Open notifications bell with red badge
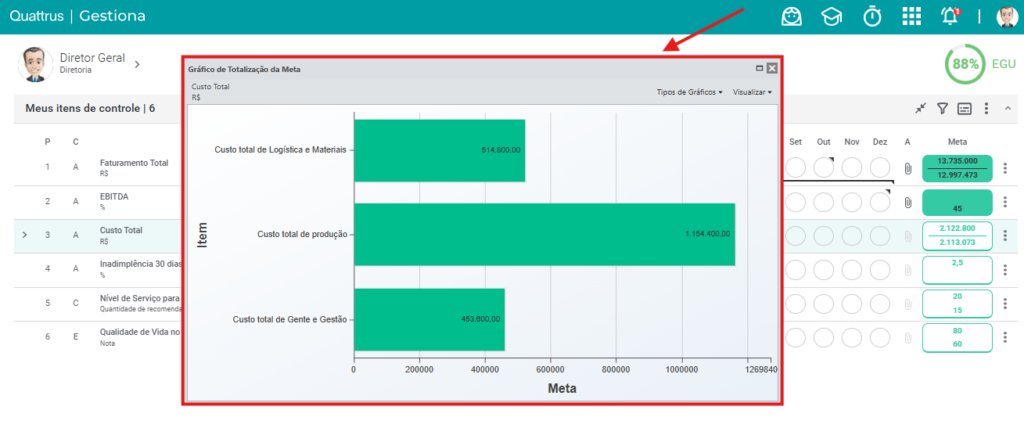This screenshot has width=1024, height=428. click(x=950, y=16)
